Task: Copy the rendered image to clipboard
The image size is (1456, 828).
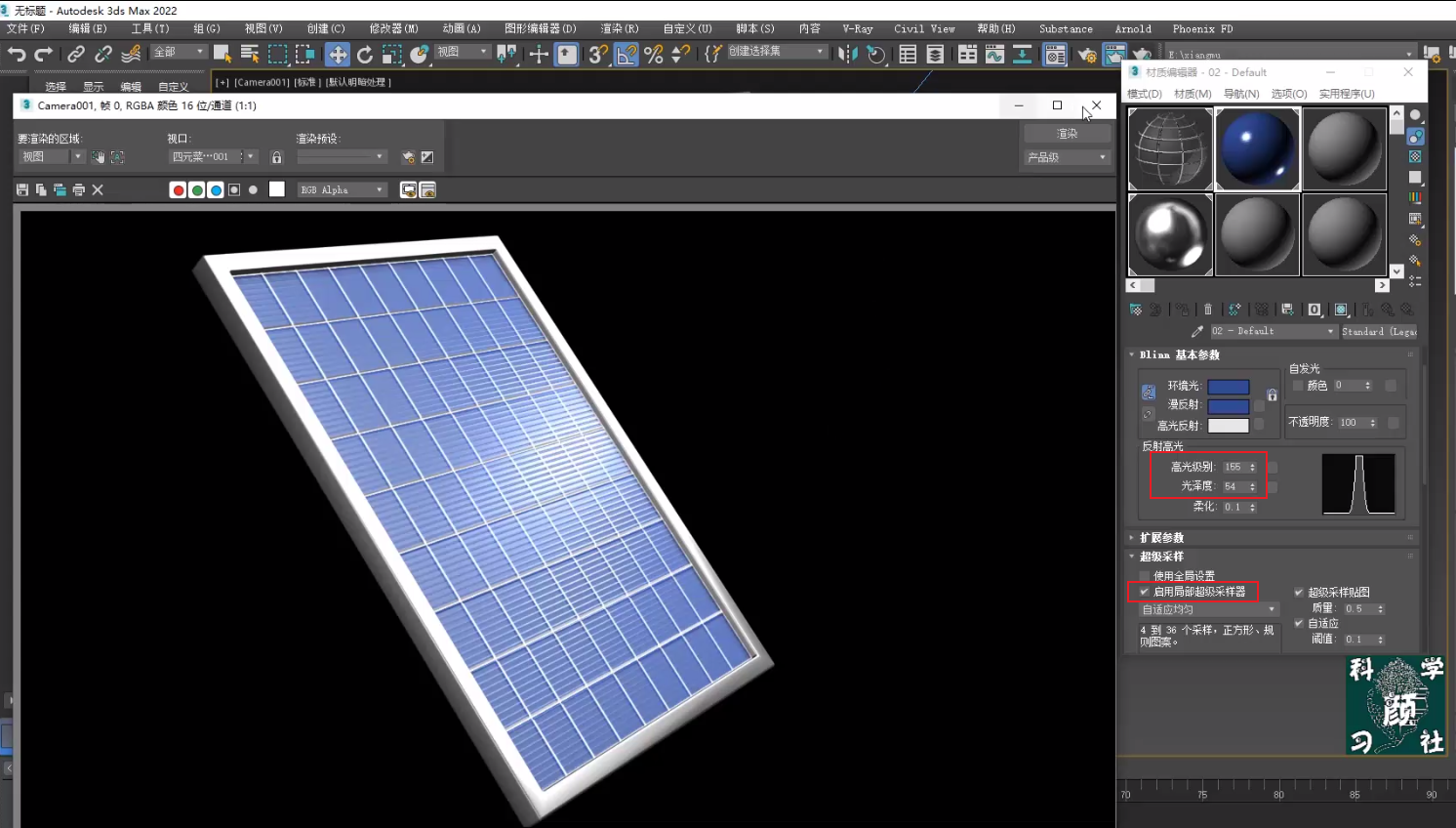Action: [x=41, y=190]
